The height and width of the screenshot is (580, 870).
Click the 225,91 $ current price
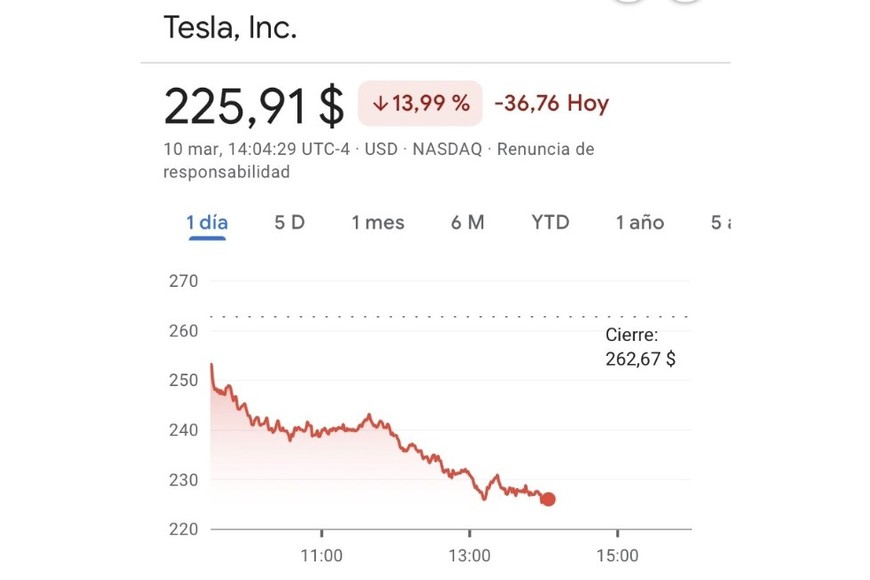click(253, 104)
